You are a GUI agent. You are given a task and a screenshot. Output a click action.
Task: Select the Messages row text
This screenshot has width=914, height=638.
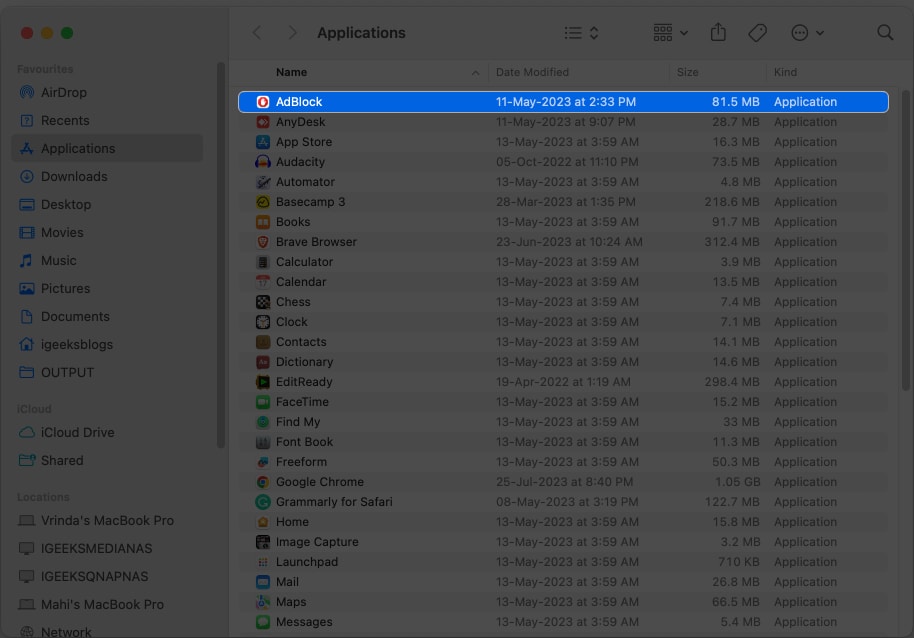(x=304, y=622)
